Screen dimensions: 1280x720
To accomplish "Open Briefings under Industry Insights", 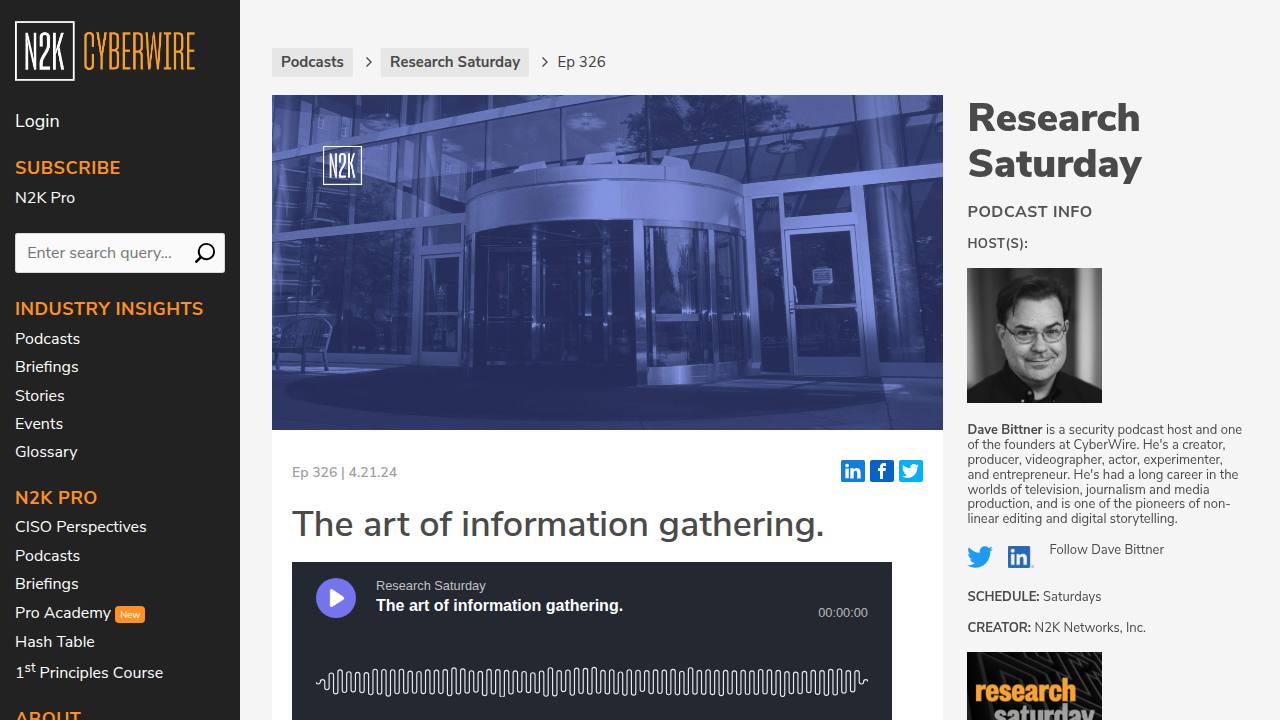I will [46, 367].
